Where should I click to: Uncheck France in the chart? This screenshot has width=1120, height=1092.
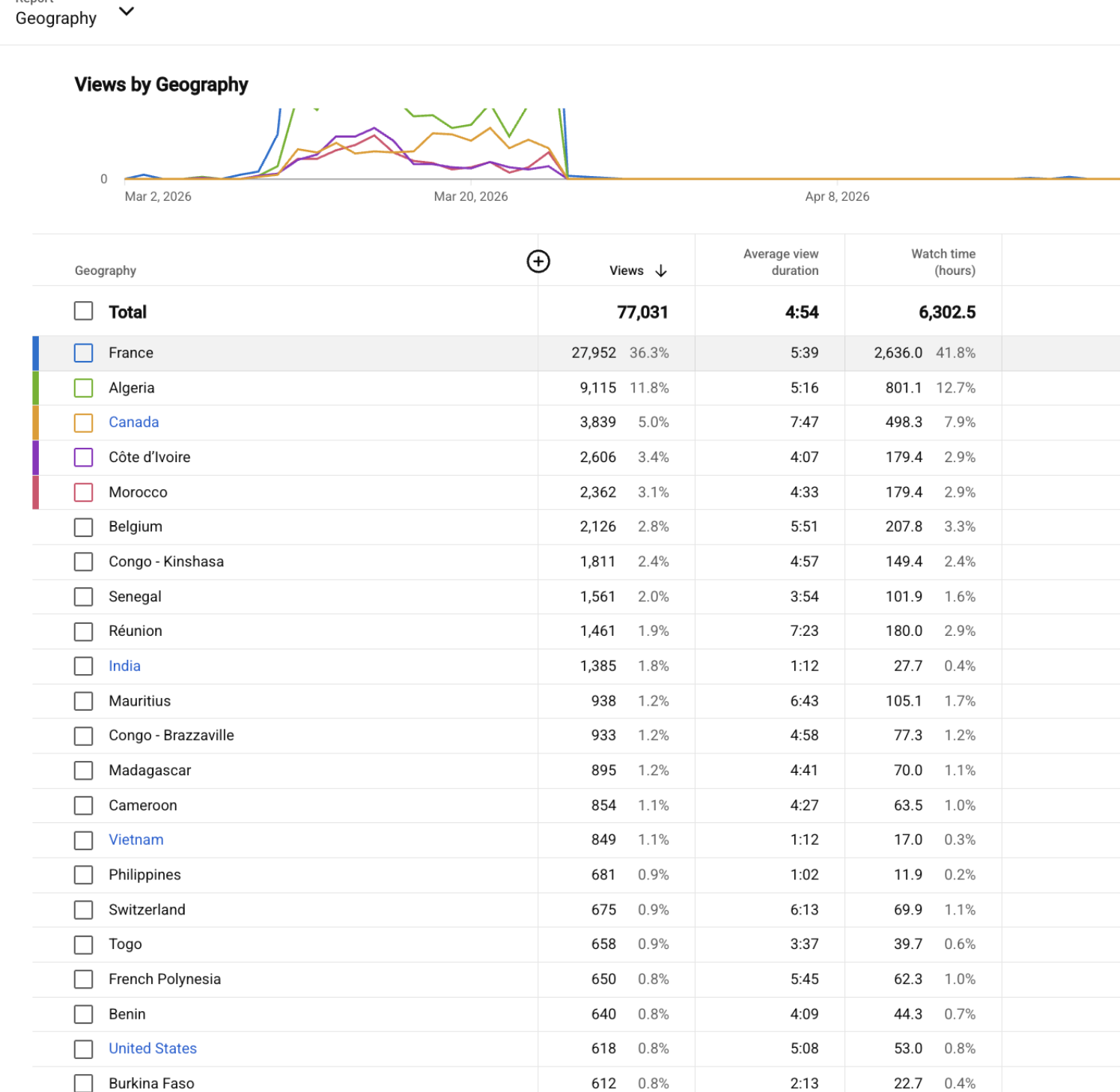(84, 353)
